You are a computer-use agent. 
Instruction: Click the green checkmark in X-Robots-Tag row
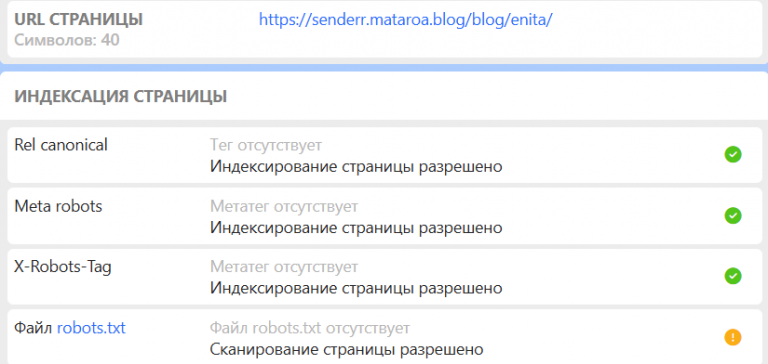[733, 276]
